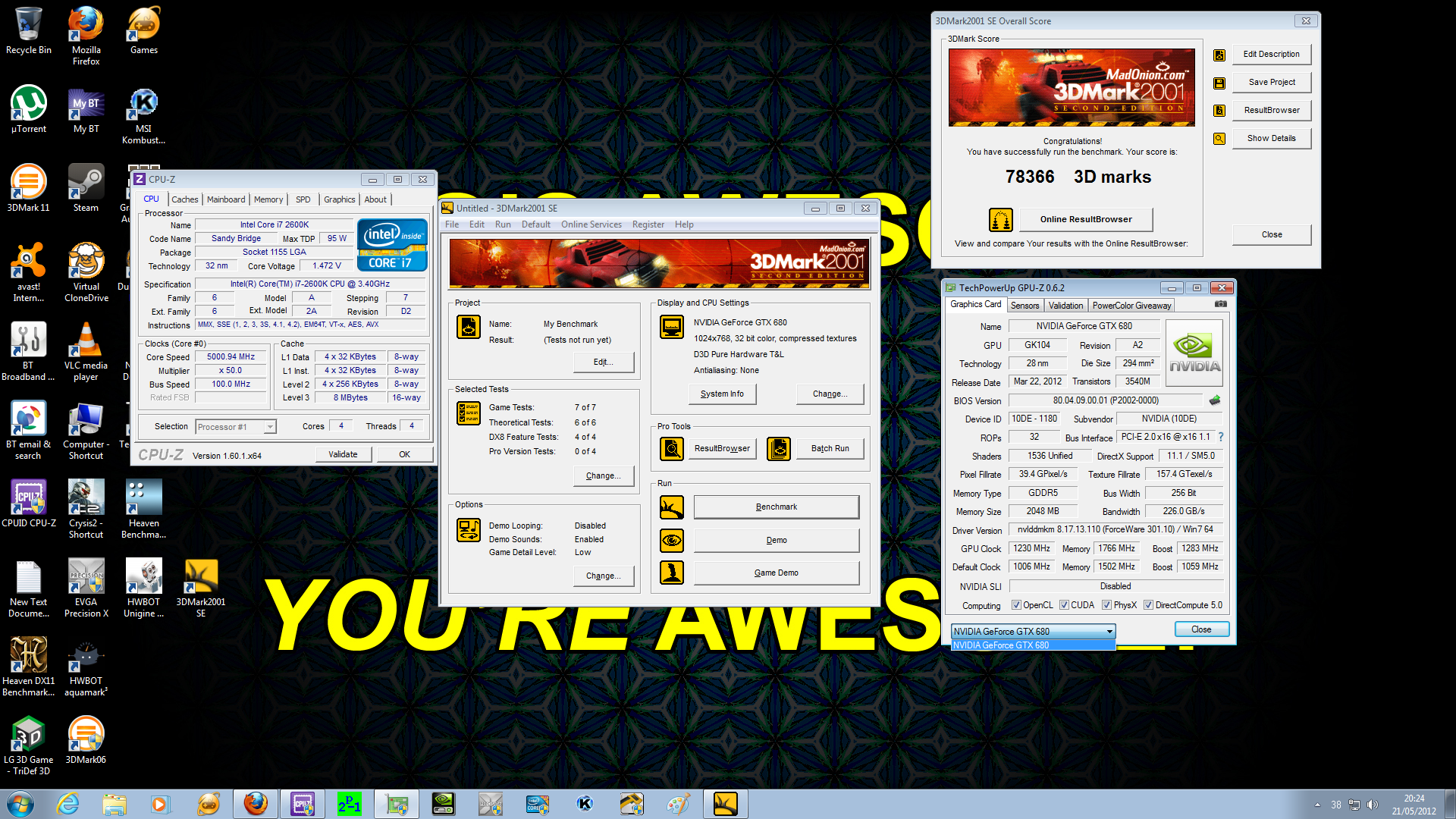Switch to the Sensors tab in GPU-Z
The height and width of the screenshot is (819, 1456).
pyautogui.click(x=1025, y=306)
